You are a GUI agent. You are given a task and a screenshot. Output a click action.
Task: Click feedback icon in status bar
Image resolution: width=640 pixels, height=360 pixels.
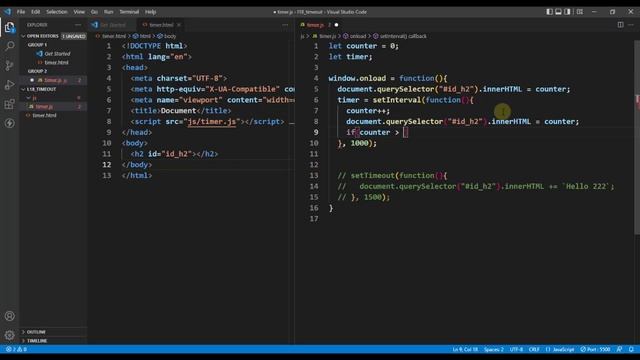pyautogui.click(x=620, y=349)
